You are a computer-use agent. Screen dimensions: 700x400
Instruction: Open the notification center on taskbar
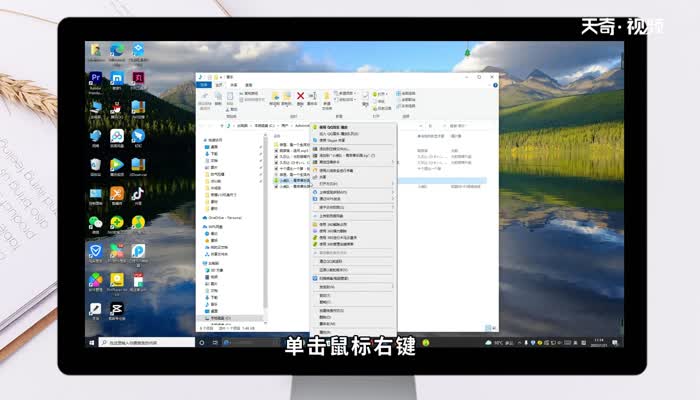point(615,342)
